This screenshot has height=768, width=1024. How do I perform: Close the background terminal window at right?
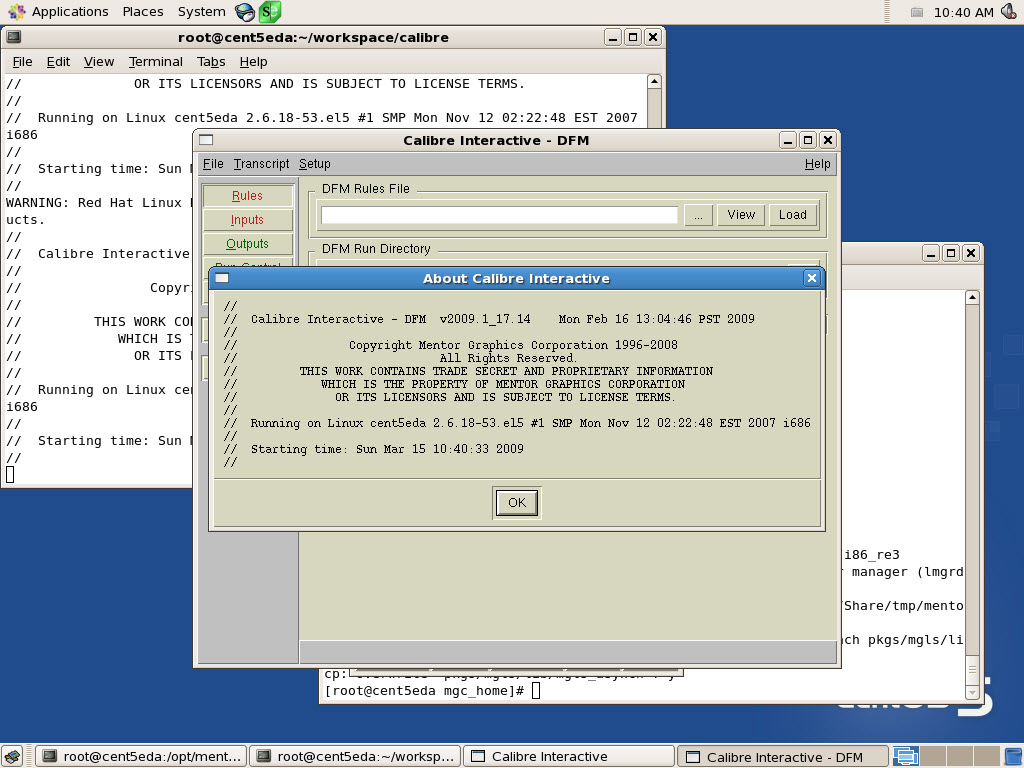(971, 253)
